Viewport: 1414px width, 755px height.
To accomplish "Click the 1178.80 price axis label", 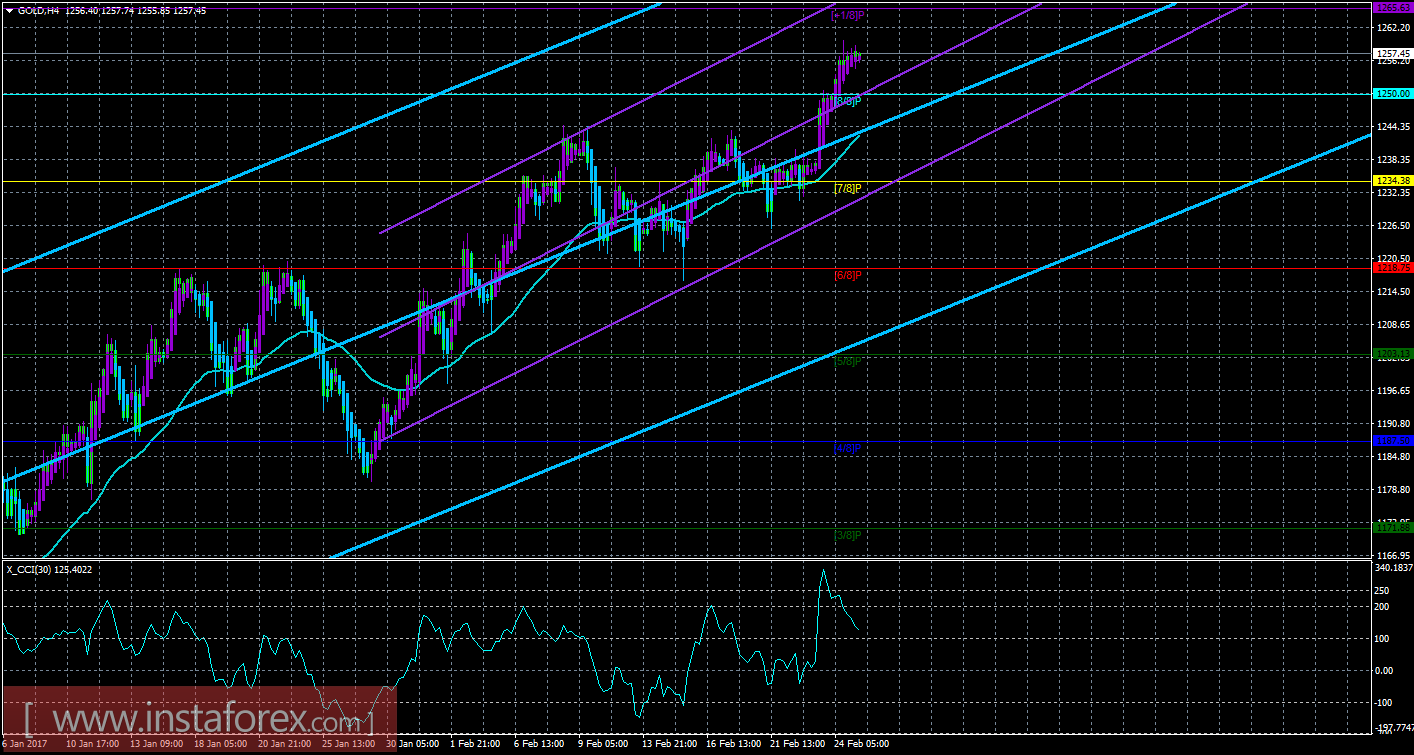I will point(1392,489).
